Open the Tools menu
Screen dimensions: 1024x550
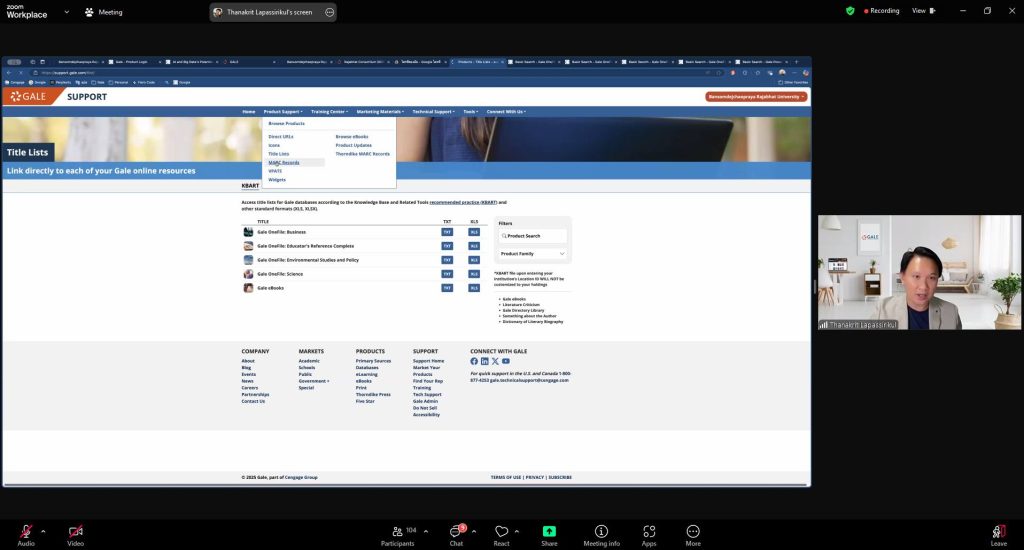click(x=471, y=112)
